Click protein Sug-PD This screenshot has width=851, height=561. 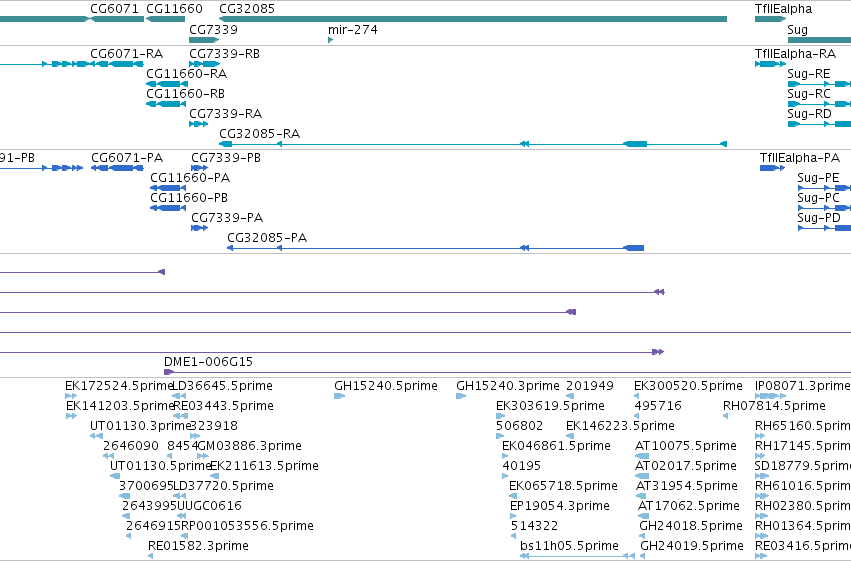point(819,218)
